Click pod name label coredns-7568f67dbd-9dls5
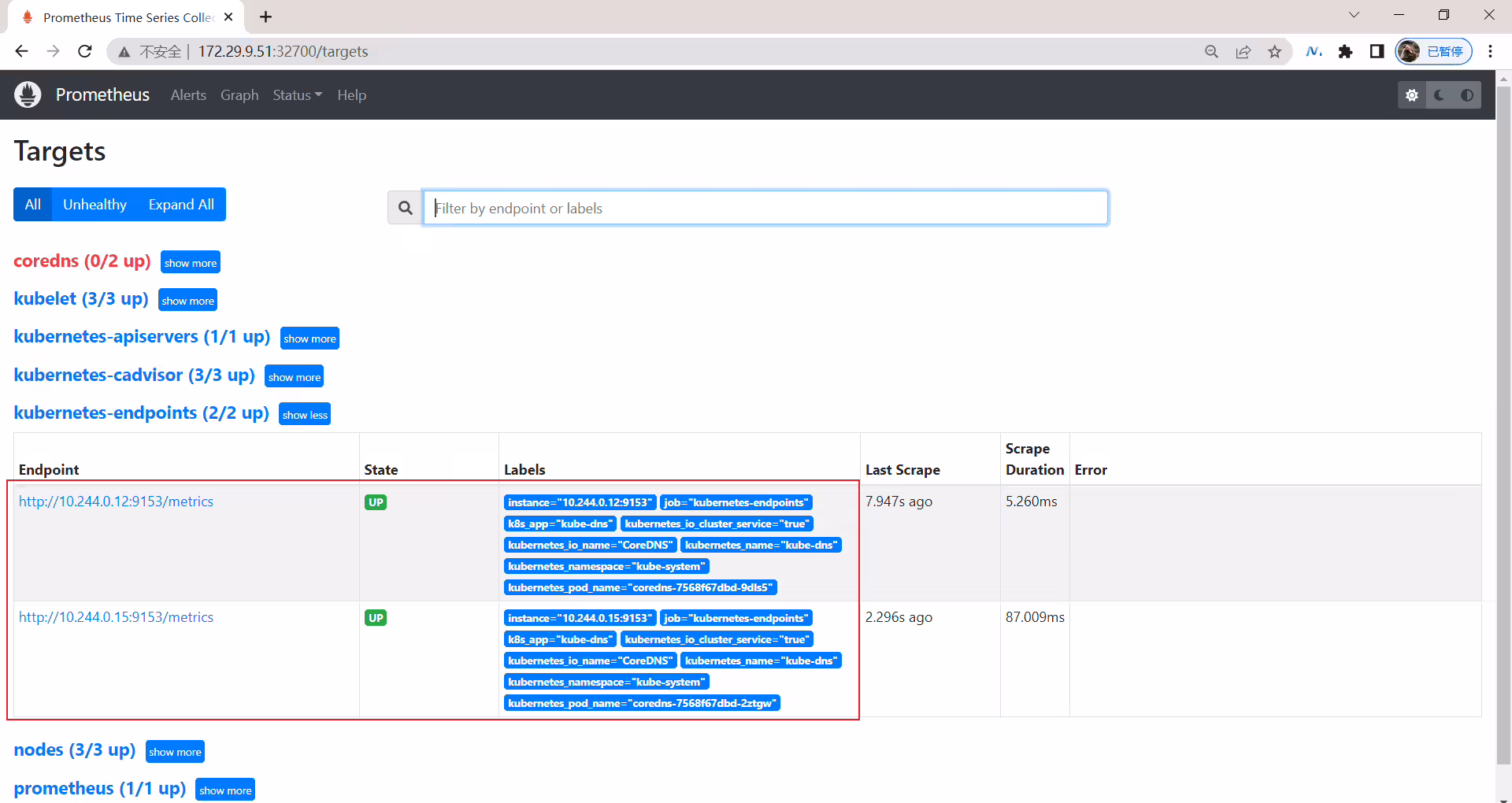The image size is (1512, 803). pos(640,587)
